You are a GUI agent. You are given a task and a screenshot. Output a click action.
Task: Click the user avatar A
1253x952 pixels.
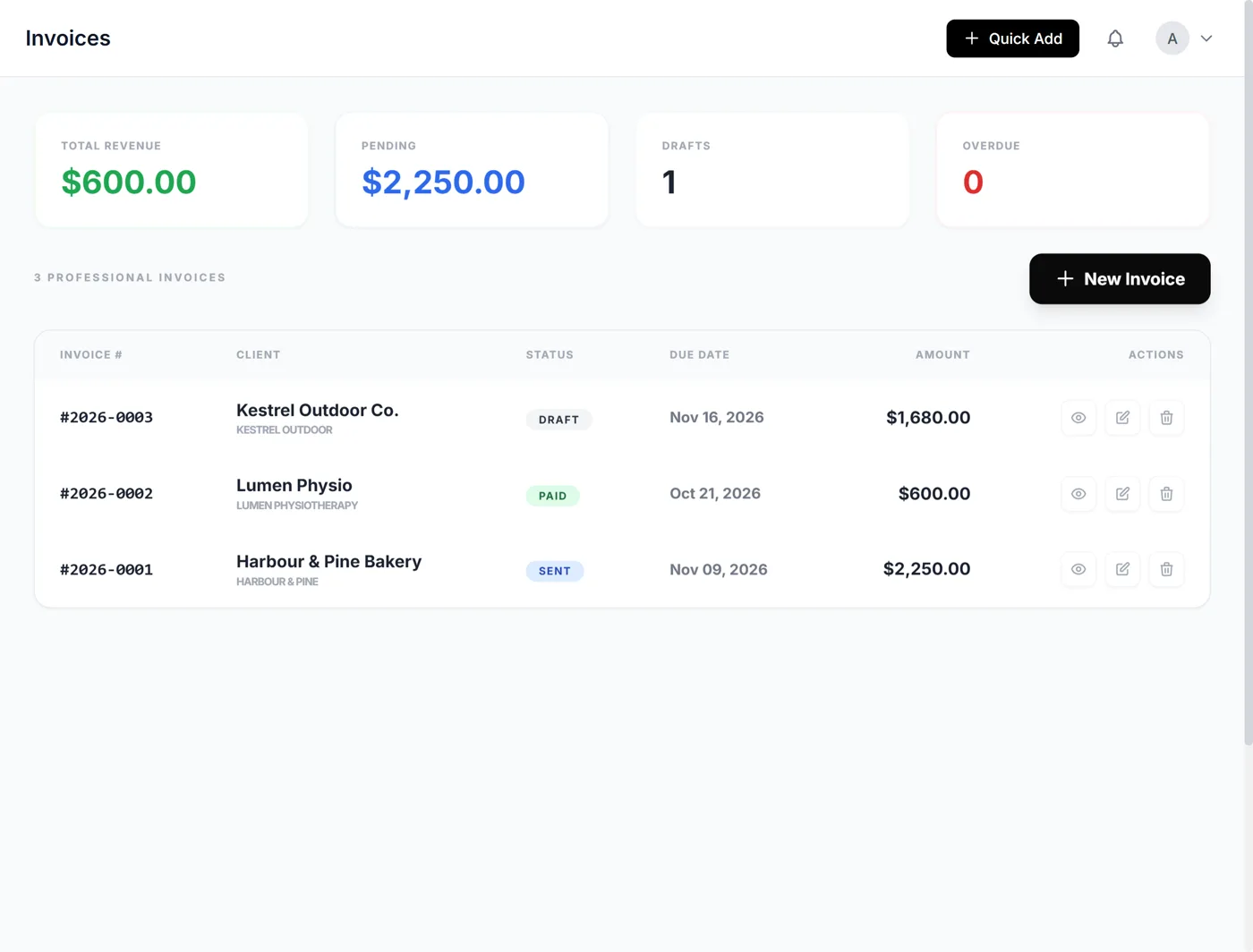1172,38
